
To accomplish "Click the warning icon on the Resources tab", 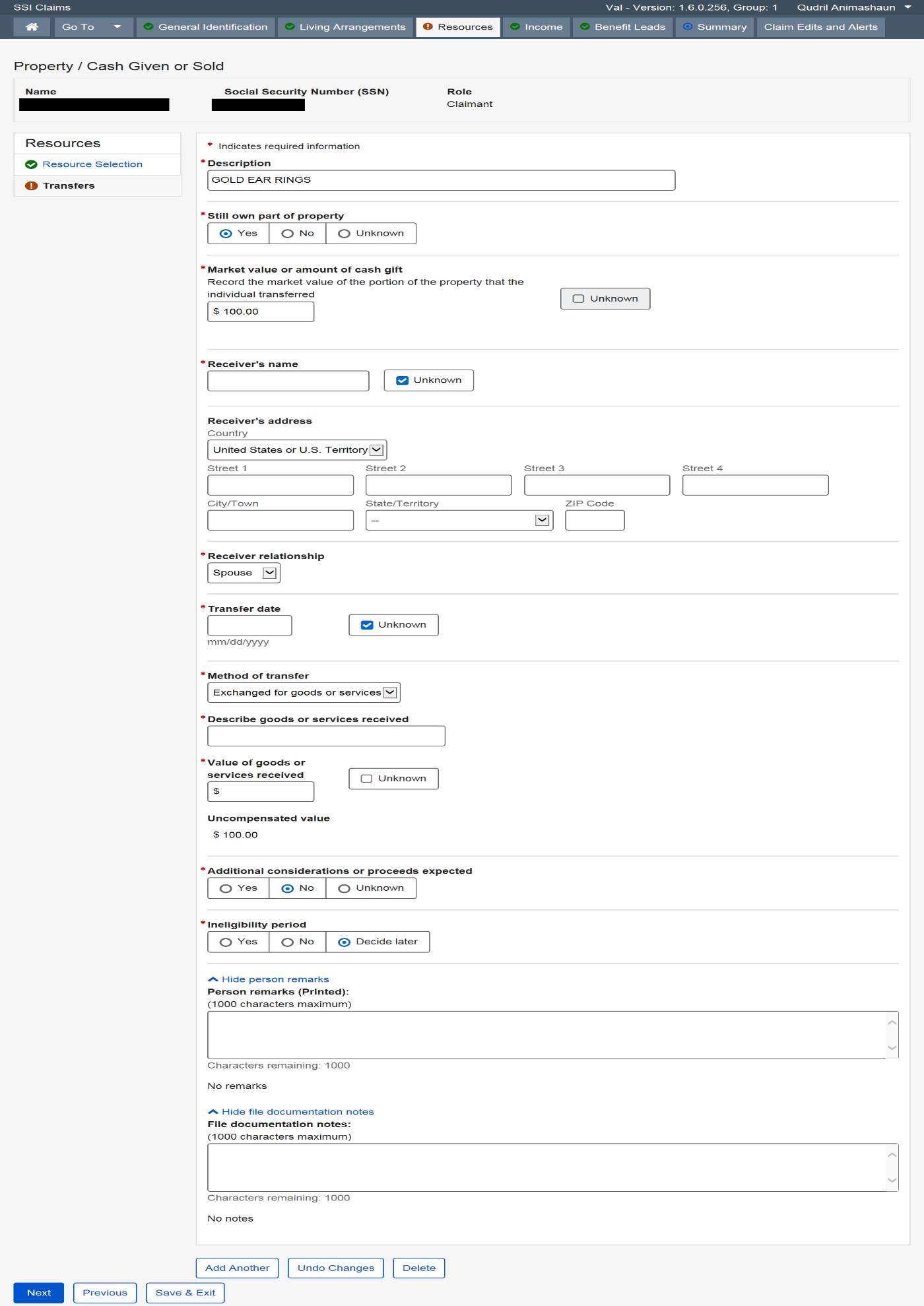I will (x=428, y=27).
